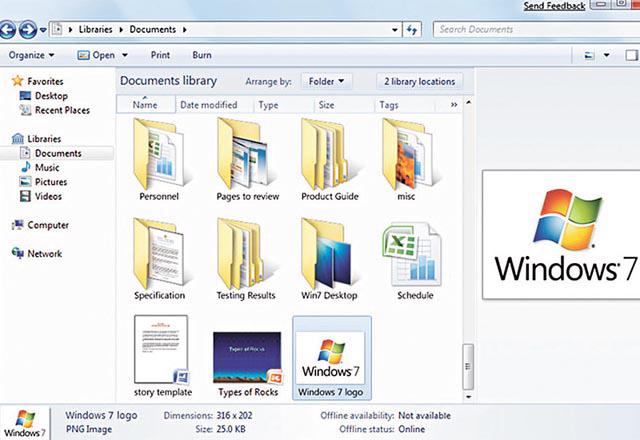
Task: Go forward with the Forward arrow button
Action: pos(28,30)
